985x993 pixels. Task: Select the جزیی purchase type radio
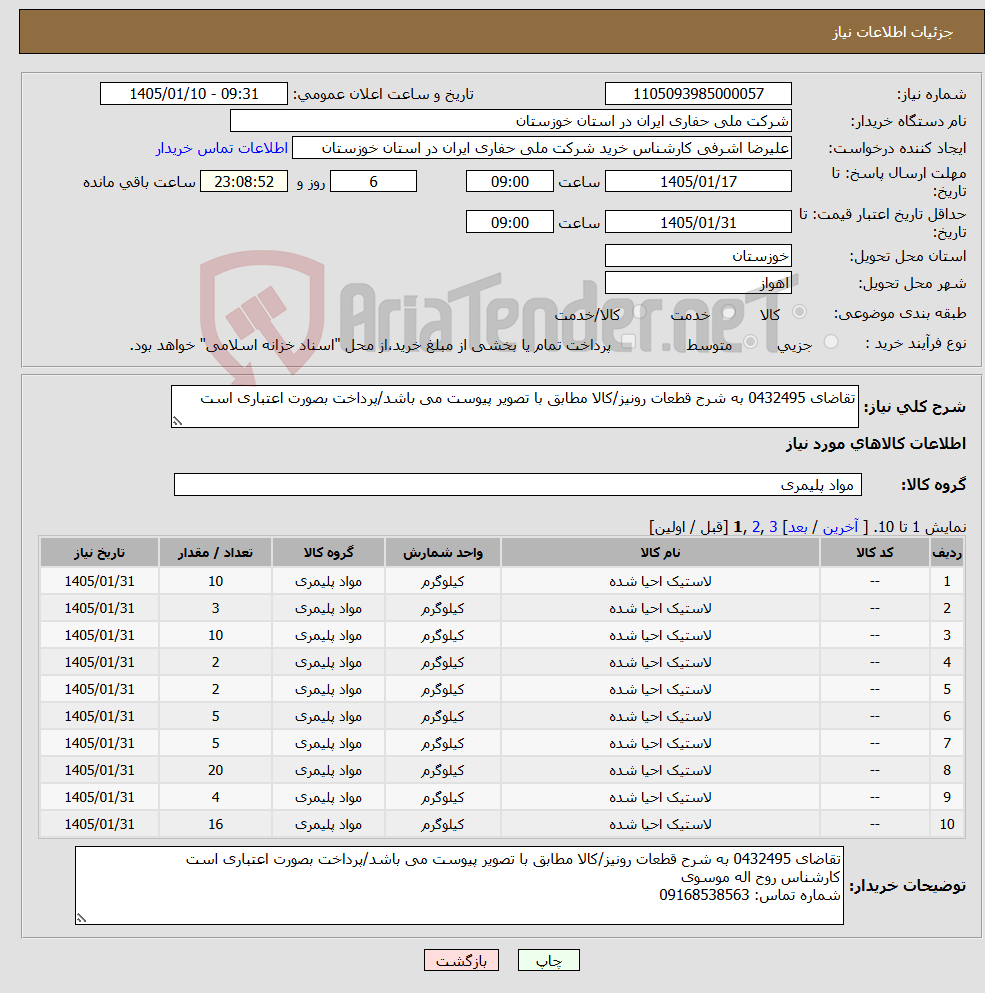(x=830, y=342)
